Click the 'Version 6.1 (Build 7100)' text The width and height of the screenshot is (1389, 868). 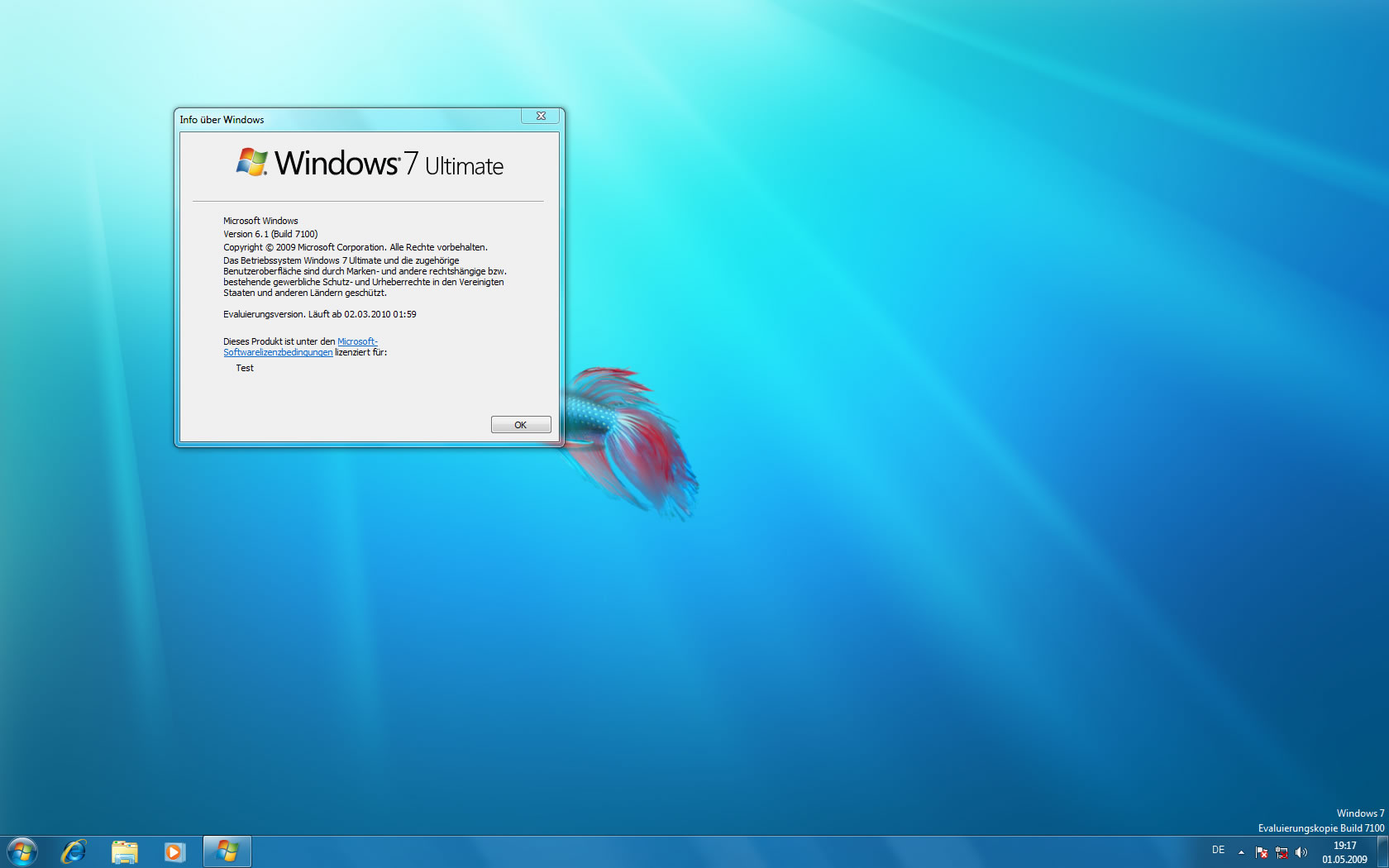(x=270, y=234)
